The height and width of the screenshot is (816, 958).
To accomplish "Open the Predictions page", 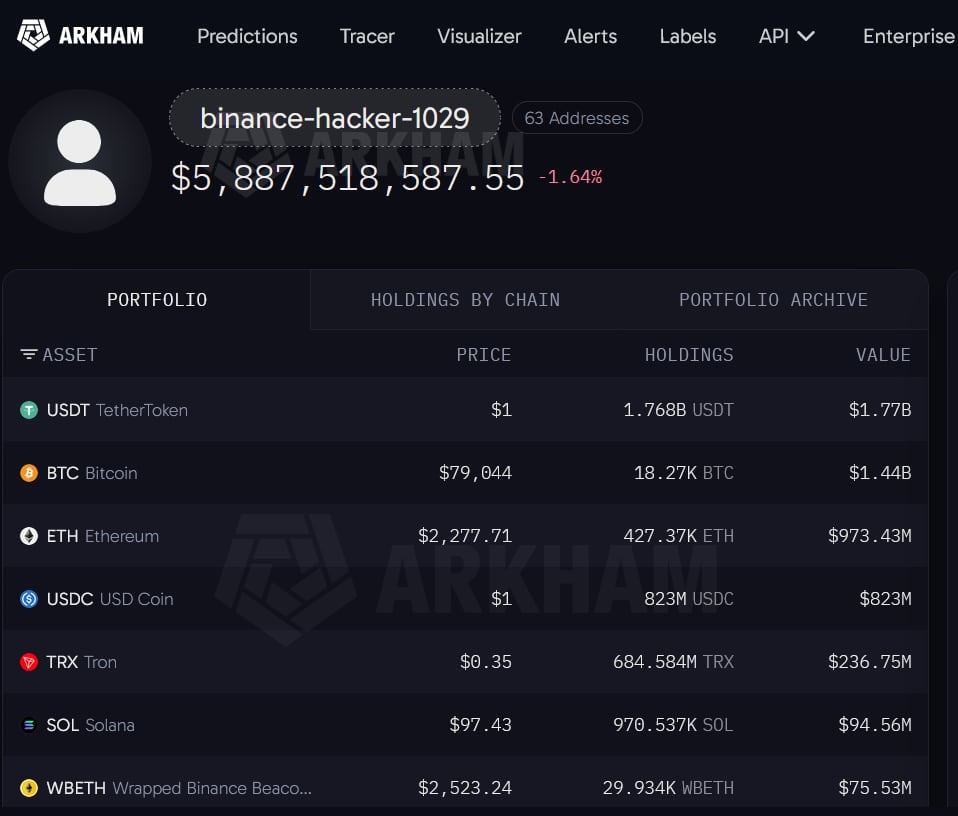I will pyautogui.click(x=247, y=36).
